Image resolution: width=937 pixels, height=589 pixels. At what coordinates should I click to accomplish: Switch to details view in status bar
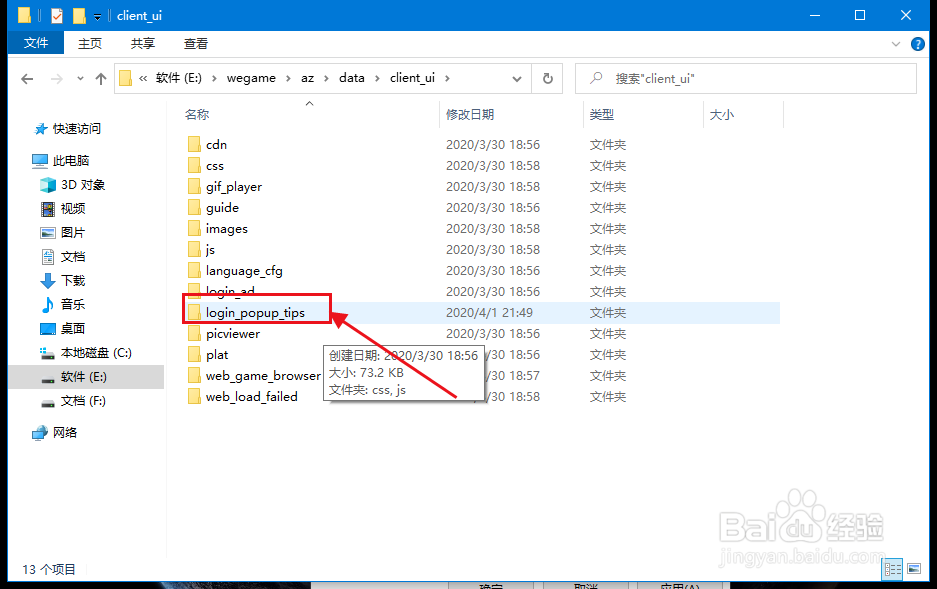point(891,568)
